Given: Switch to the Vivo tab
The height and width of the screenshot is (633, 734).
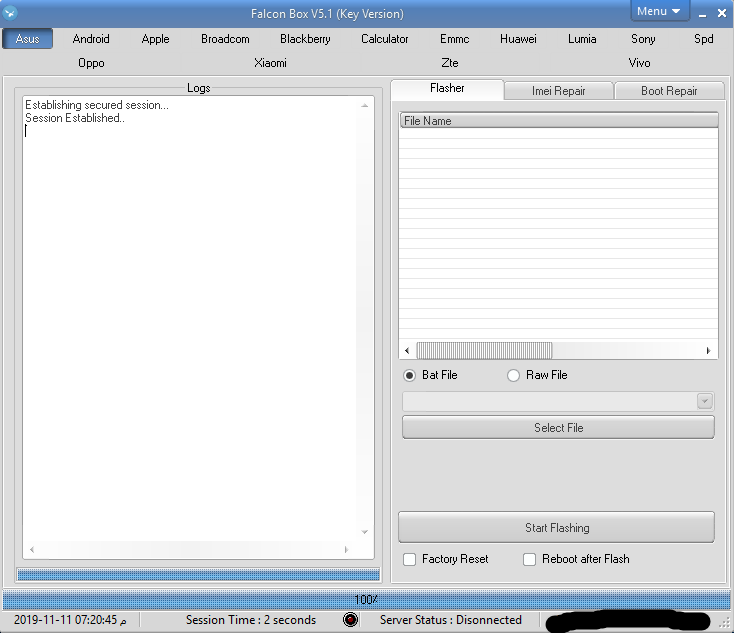Looking at the screenshot, I should (639, 63).
